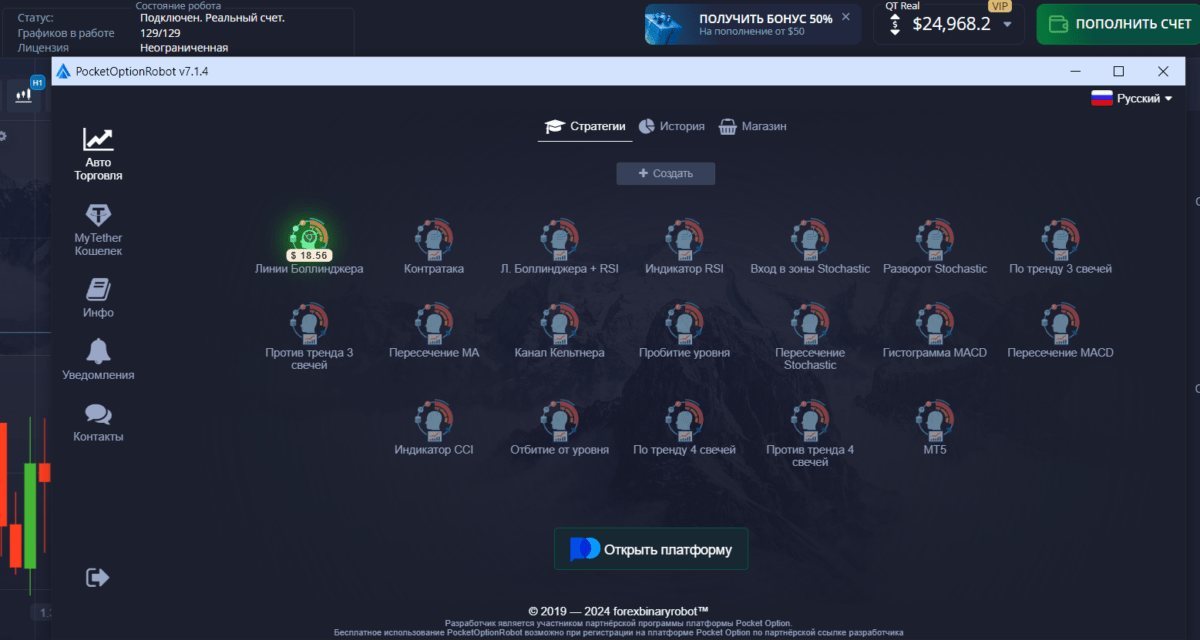Click the ПОЛУЧИТЬ БОНУС 50% banner
The width and height of the screenshot is (1200, 640).
click(752, 24)
